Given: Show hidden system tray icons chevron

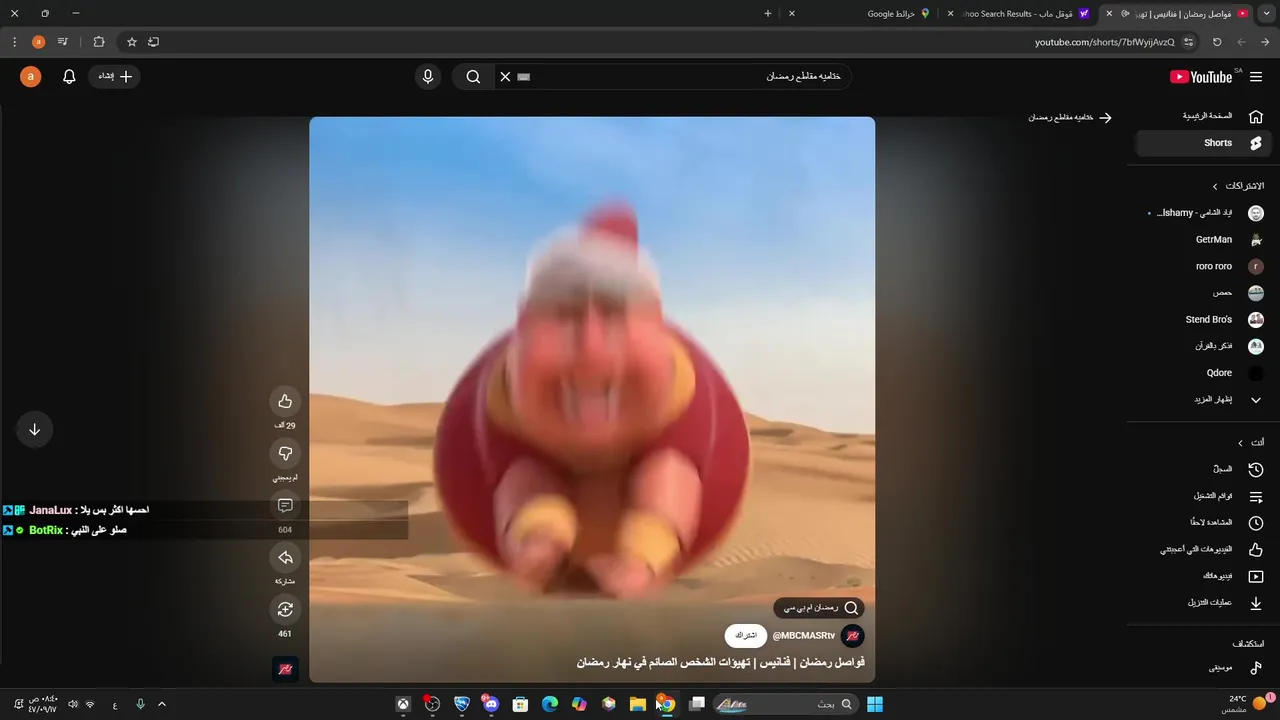Looking at the screenshot, I should coord(162,704).
